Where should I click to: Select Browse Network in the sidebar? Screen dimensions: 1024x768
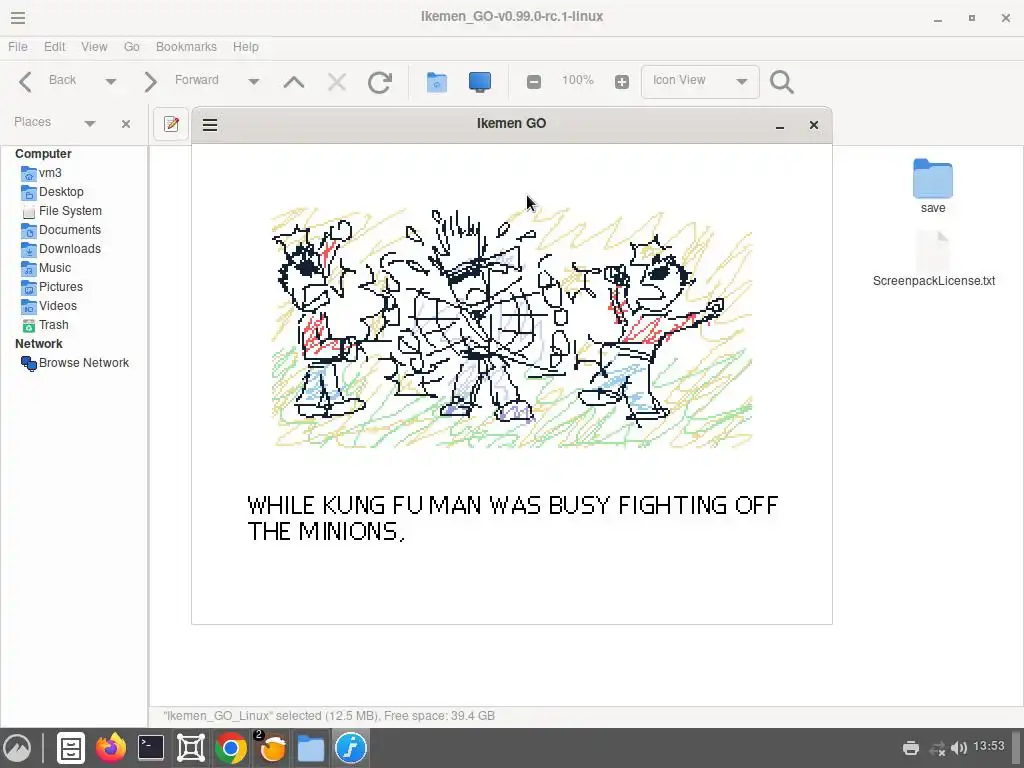(x=74, y=362)
